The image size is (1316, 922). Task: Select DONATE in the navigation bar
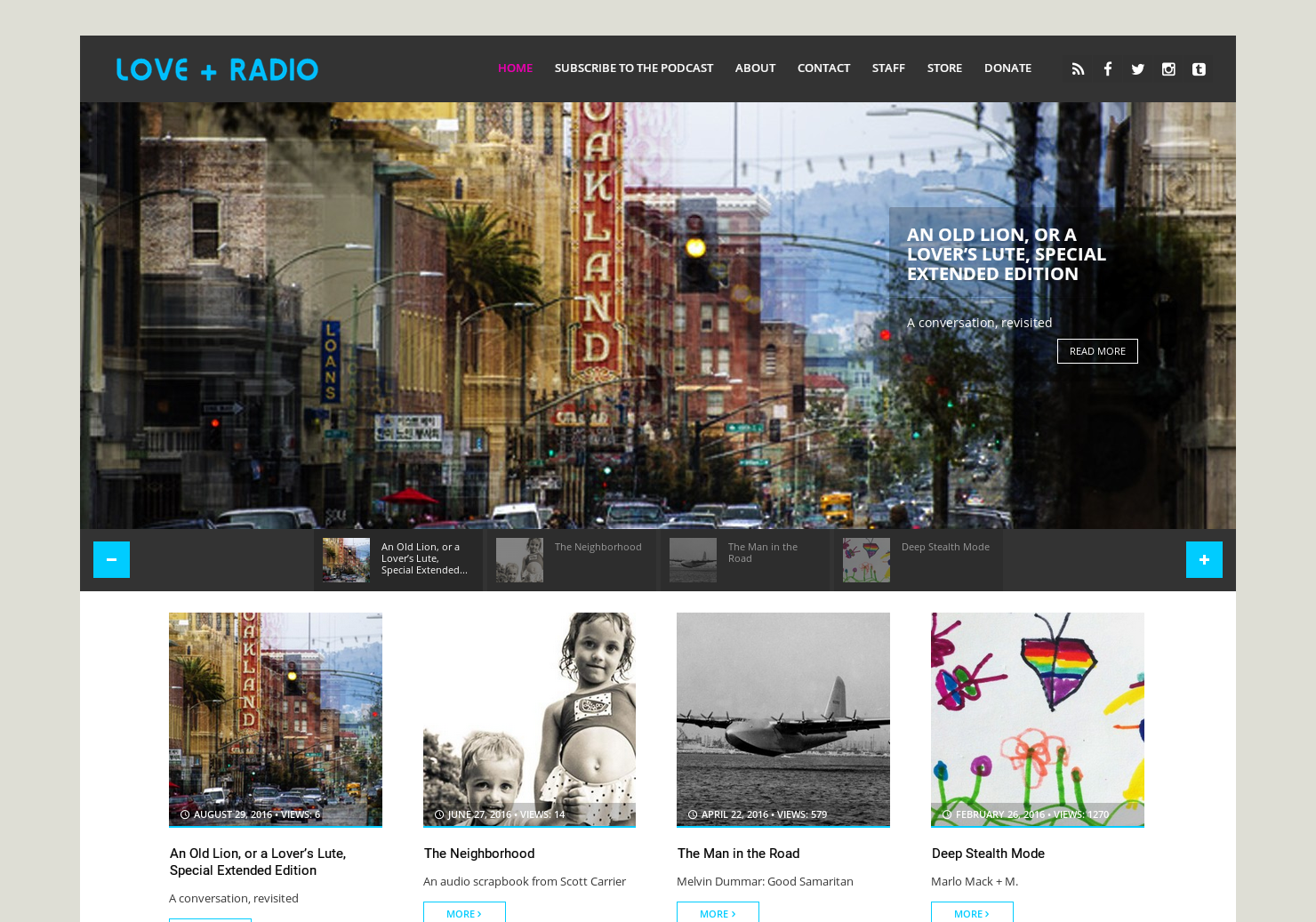[1007, 68]
